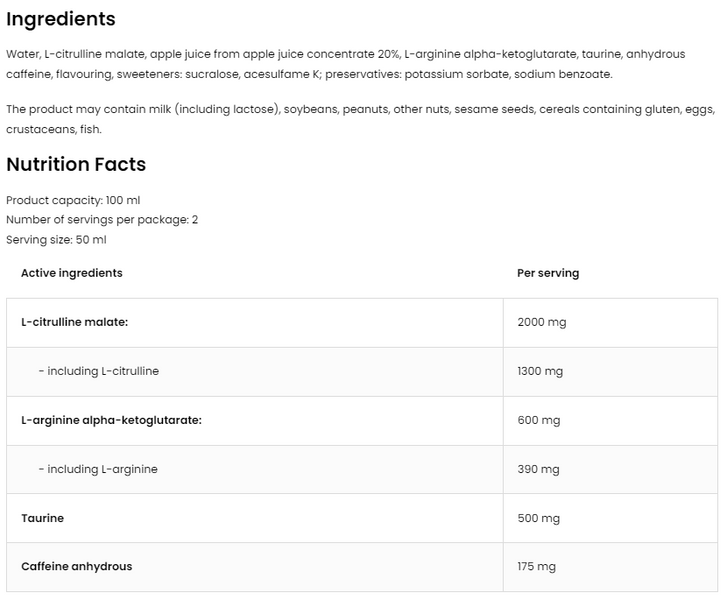Select the Caffeine anhydrous row label
The height and width of the screenshot is (600, 727).
coord(77,566)
